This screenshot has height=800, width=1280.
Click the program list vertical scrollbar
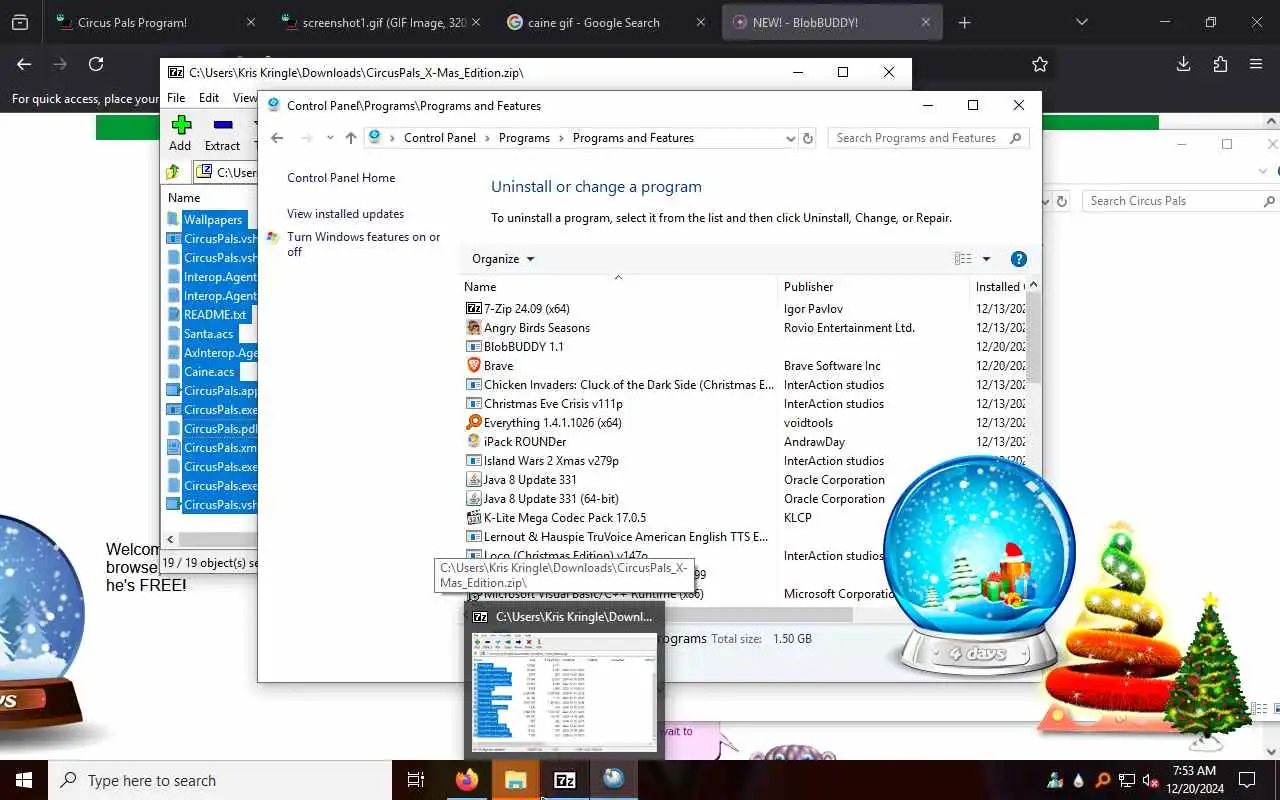coord(1034,336)
